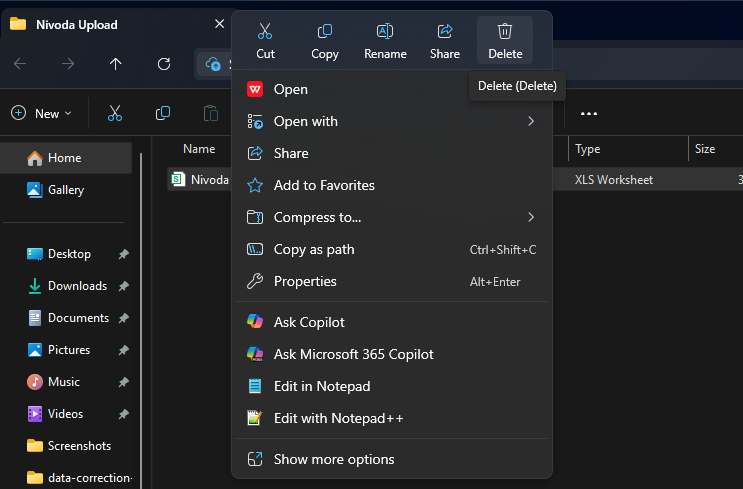Screen dimensions: 743x489
Task: Open Pictures in the sidebar
Action: point(66,350)
